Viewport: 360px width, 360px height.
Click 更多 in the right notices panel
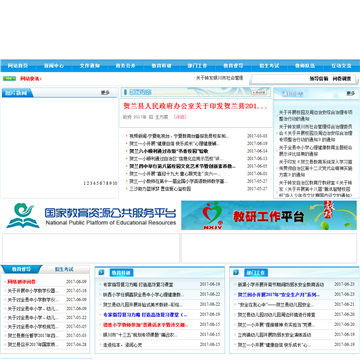(350, 93)
